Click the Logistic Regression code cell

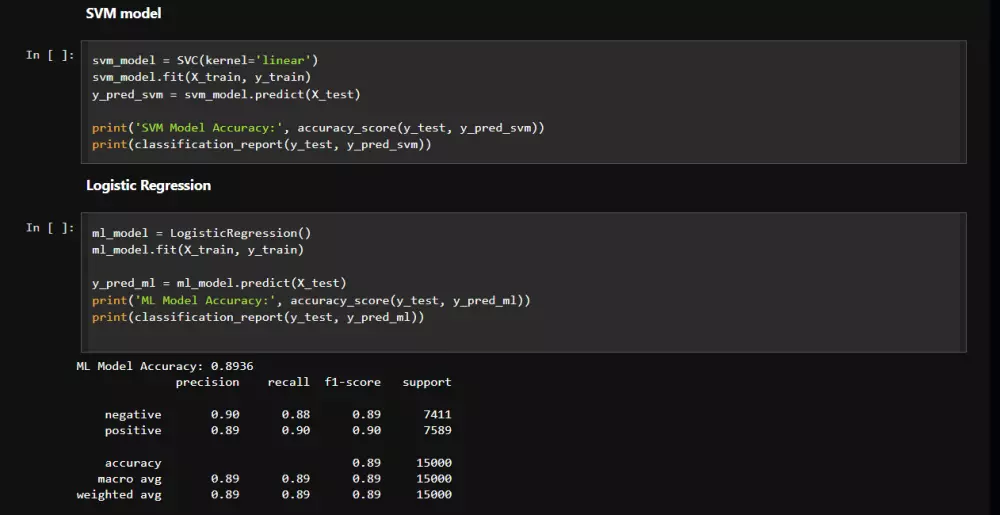pos(524,282)
